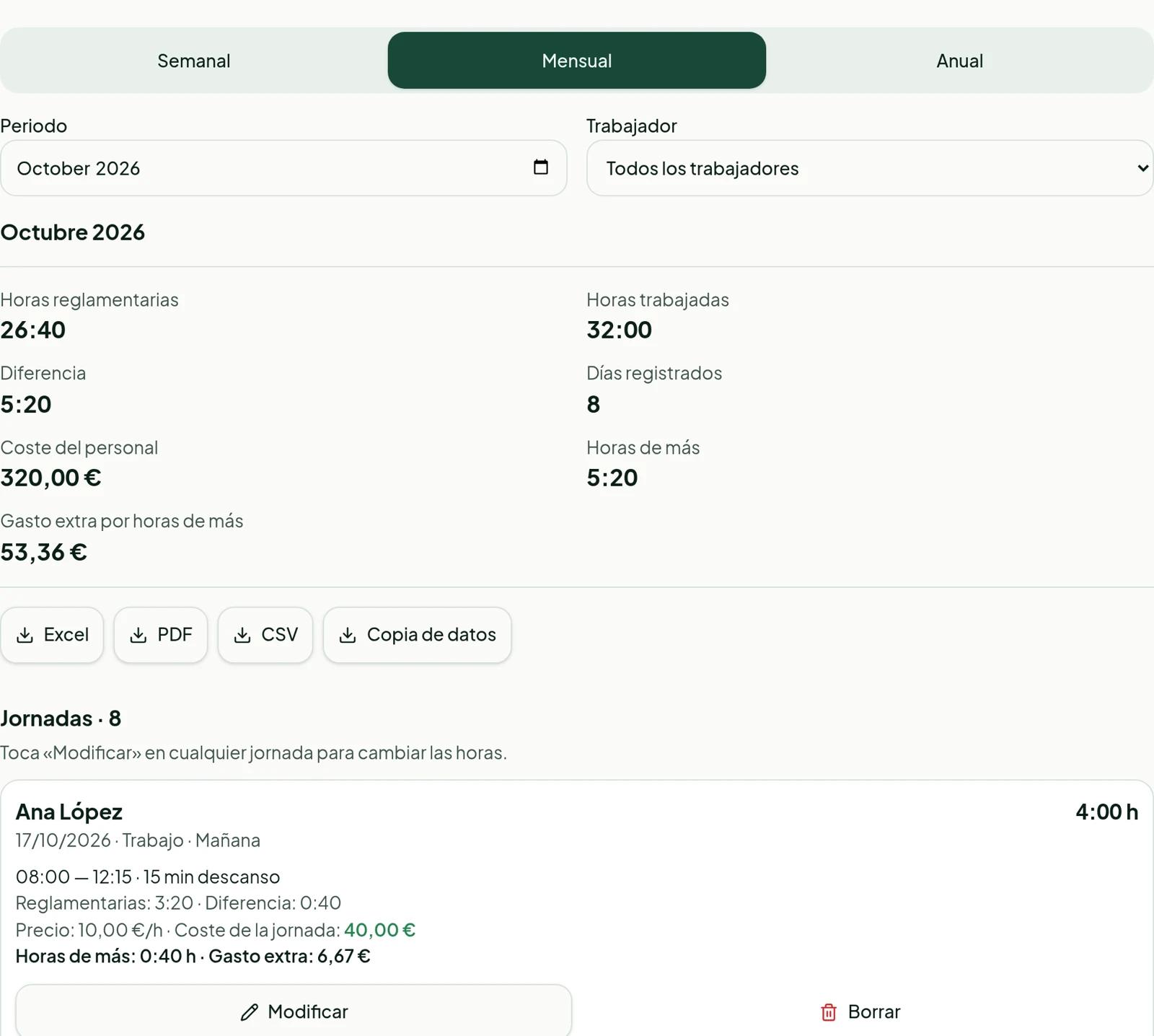Image resolution: width=1154 pixels, height=1036 pixels.
Task: Click the Octubre 2026 heading
Action: tap(73, 232)
